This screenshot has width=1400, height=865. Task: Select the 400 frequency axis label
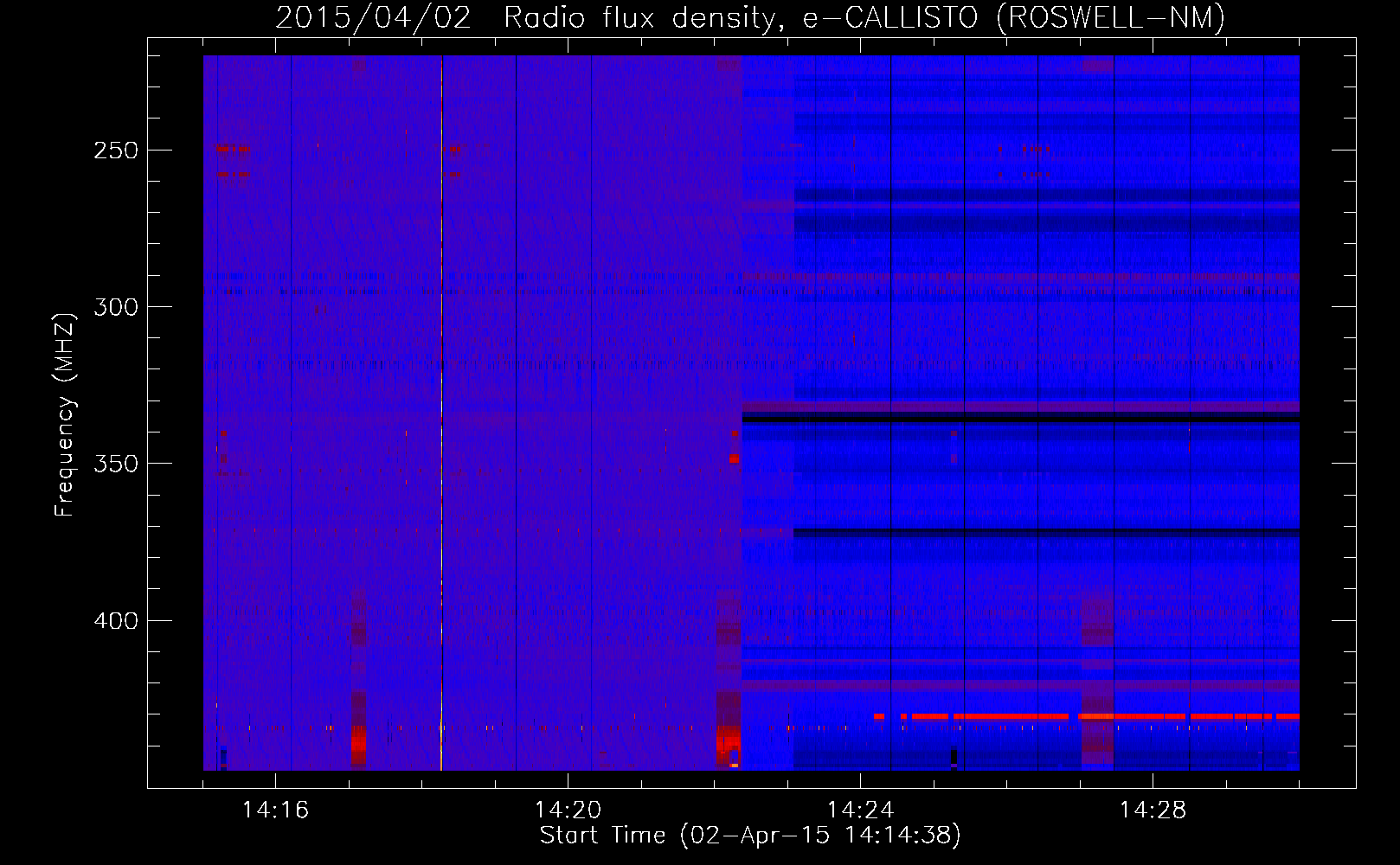116,621
